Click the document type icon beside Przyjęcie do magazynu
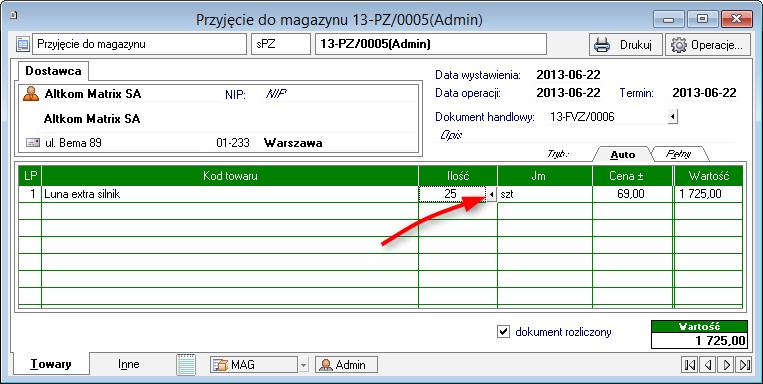763x384 pixels. tap(22, 44)
